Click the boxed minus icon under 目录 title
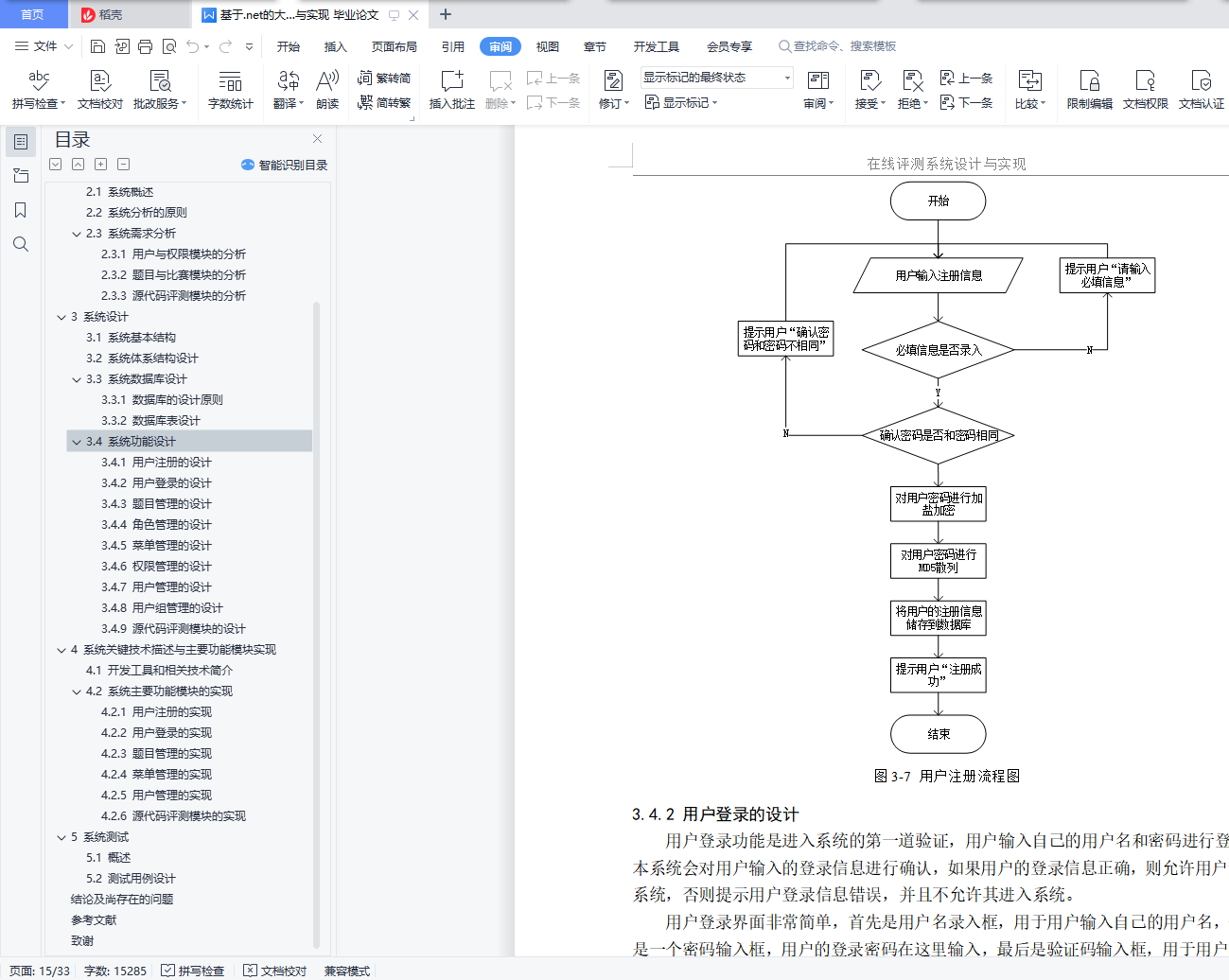1229x980 pixels. (x=124, y=165)
